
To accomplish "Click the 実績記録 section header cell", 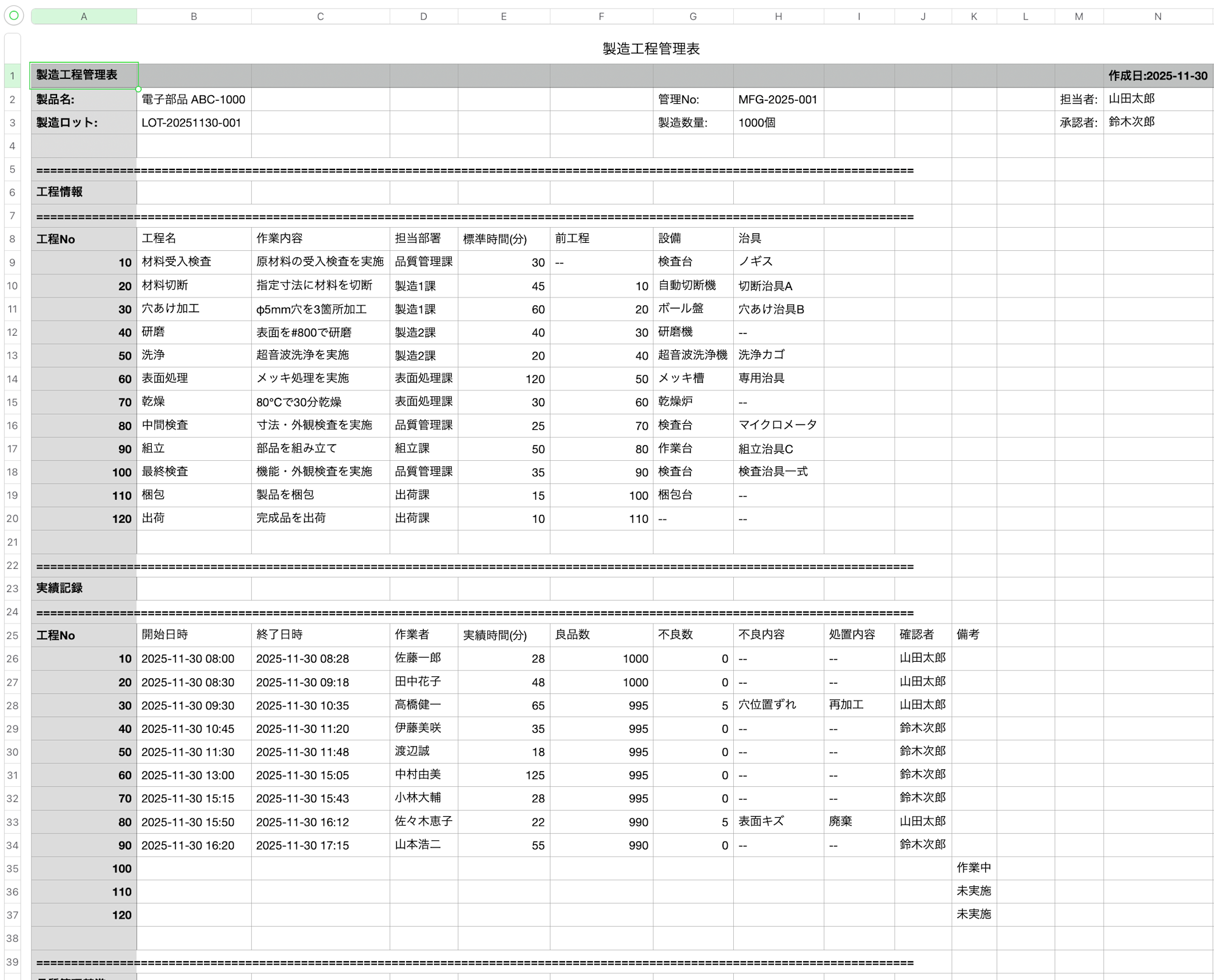I will click(x=83, y=588).
